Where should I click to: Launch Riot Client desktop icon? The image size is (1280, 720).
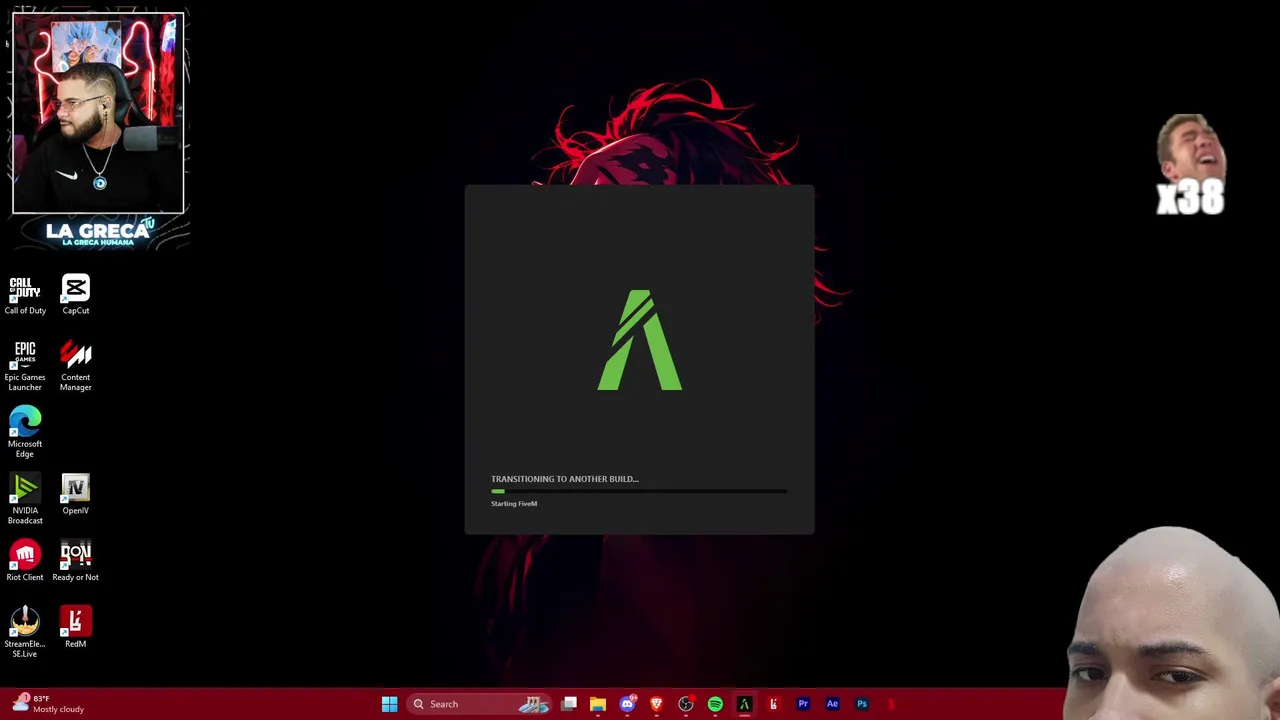25,561
